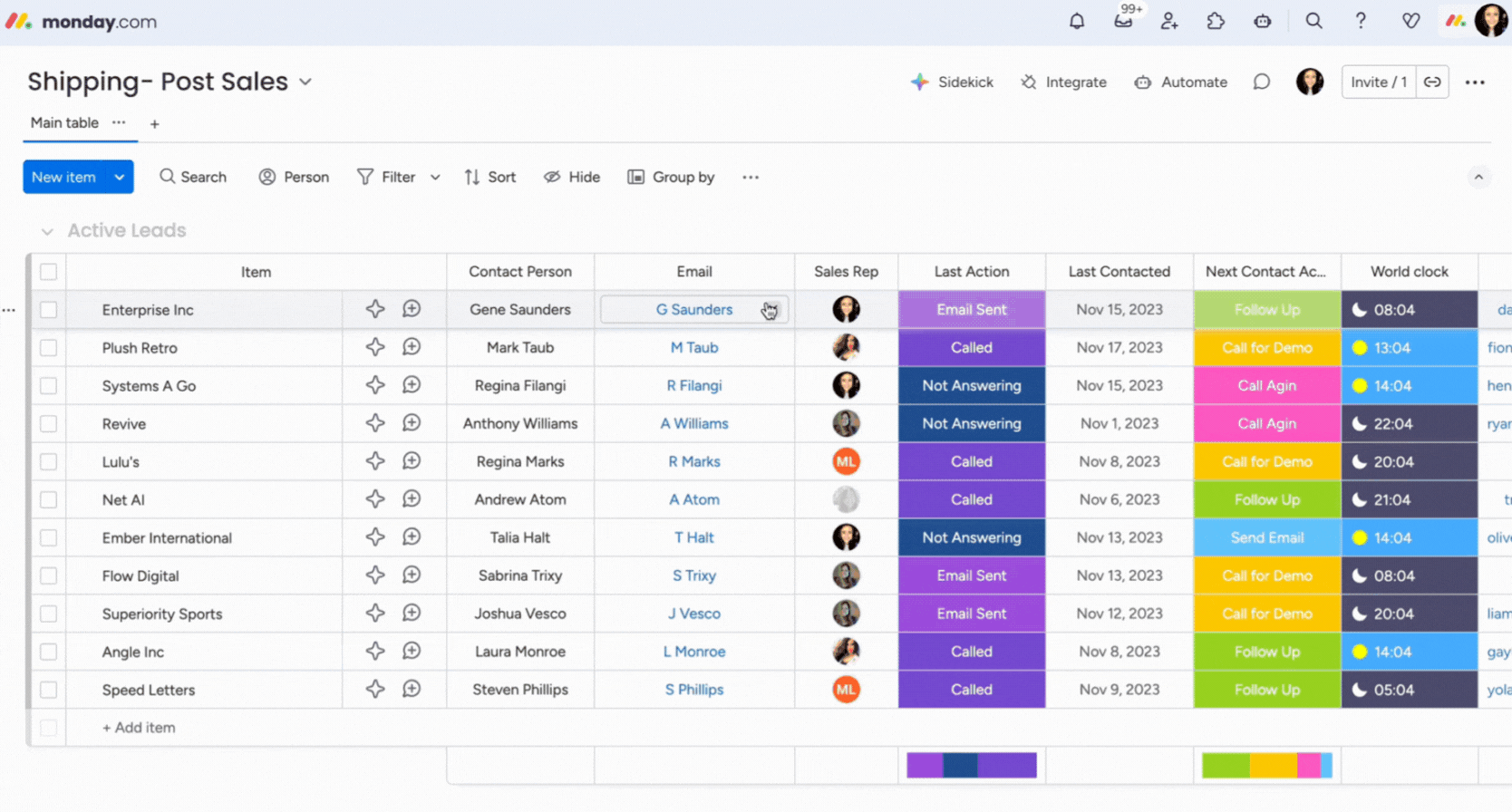Open the robot icon in top bar
The image size is (1512, 812).
[1263, 21]
